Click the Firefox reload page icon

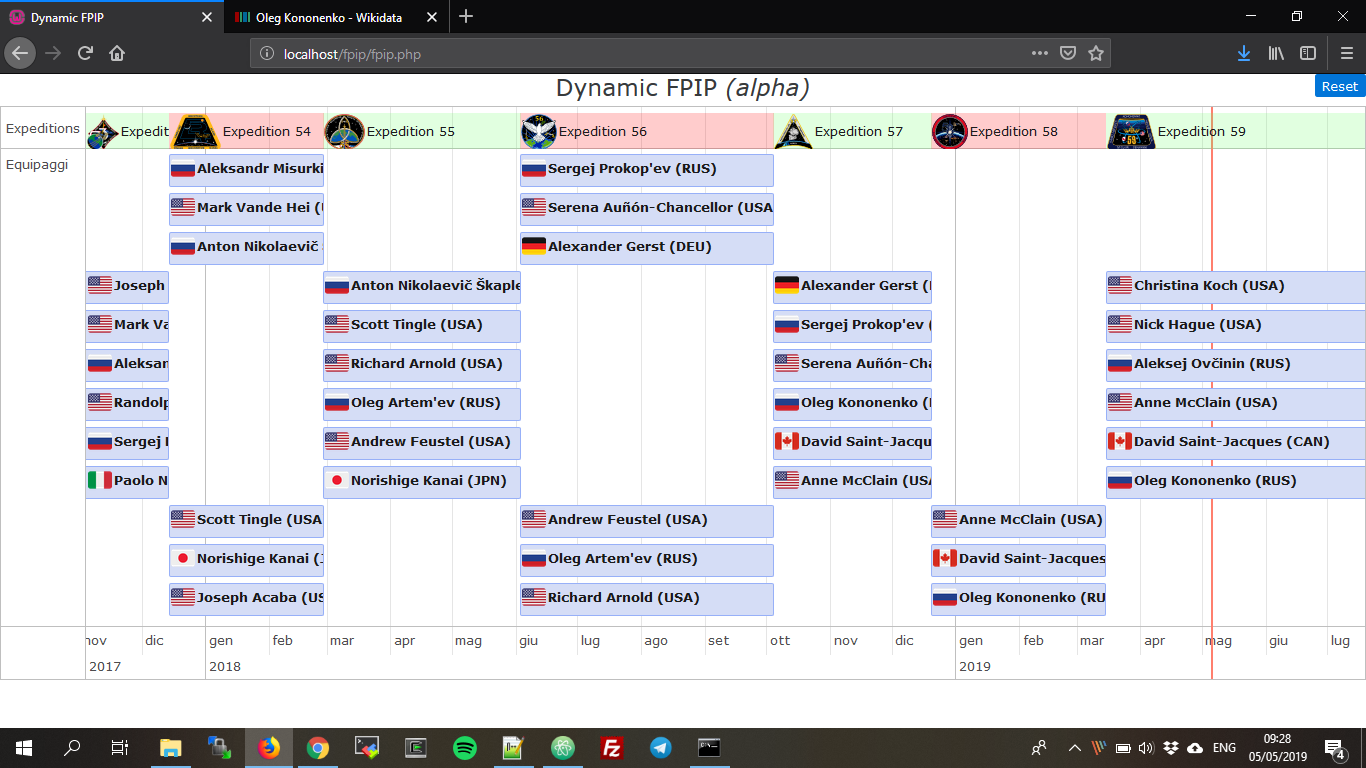86,54
